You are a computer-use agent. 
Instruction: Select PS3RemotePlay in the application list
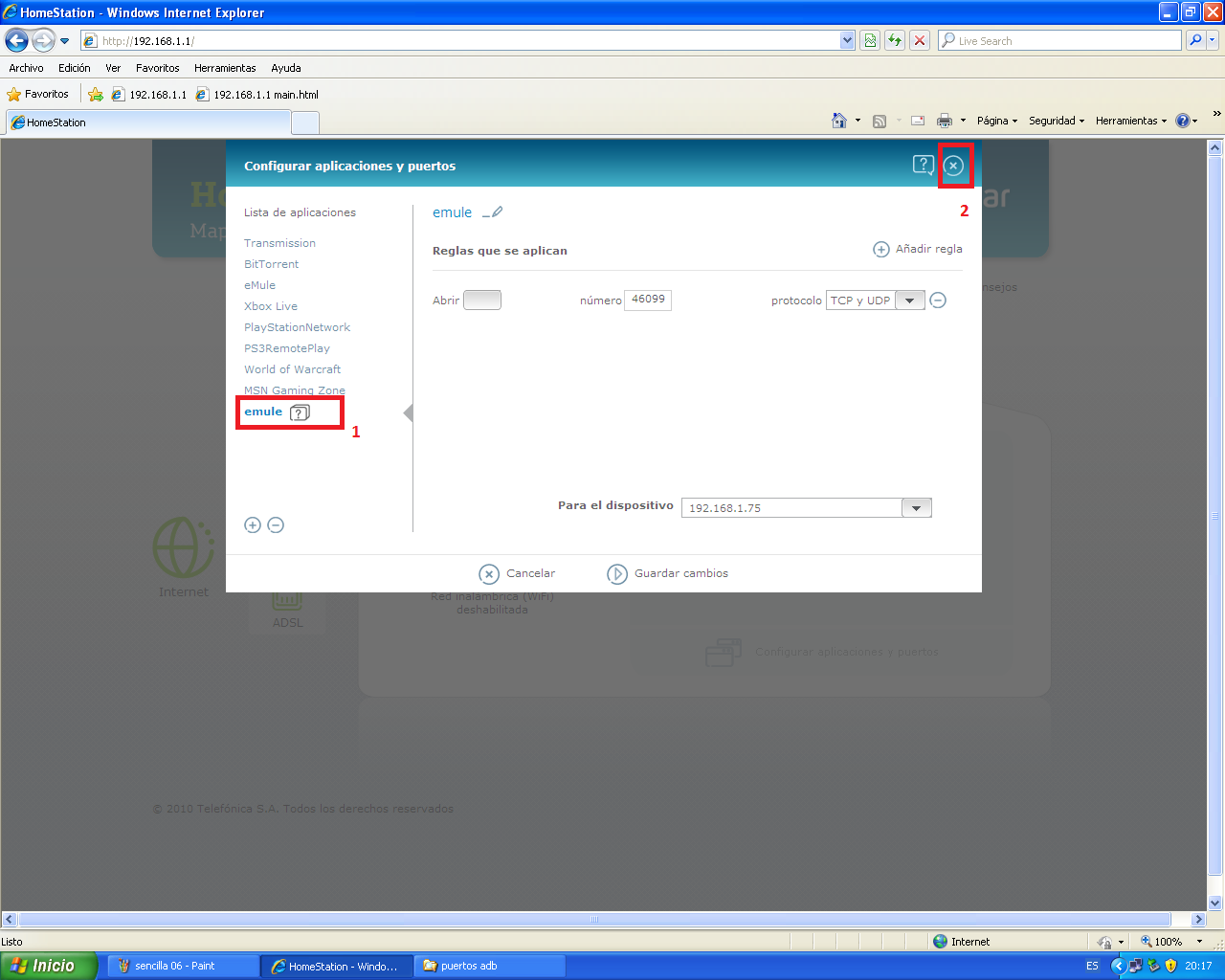(x=287, y=348)
